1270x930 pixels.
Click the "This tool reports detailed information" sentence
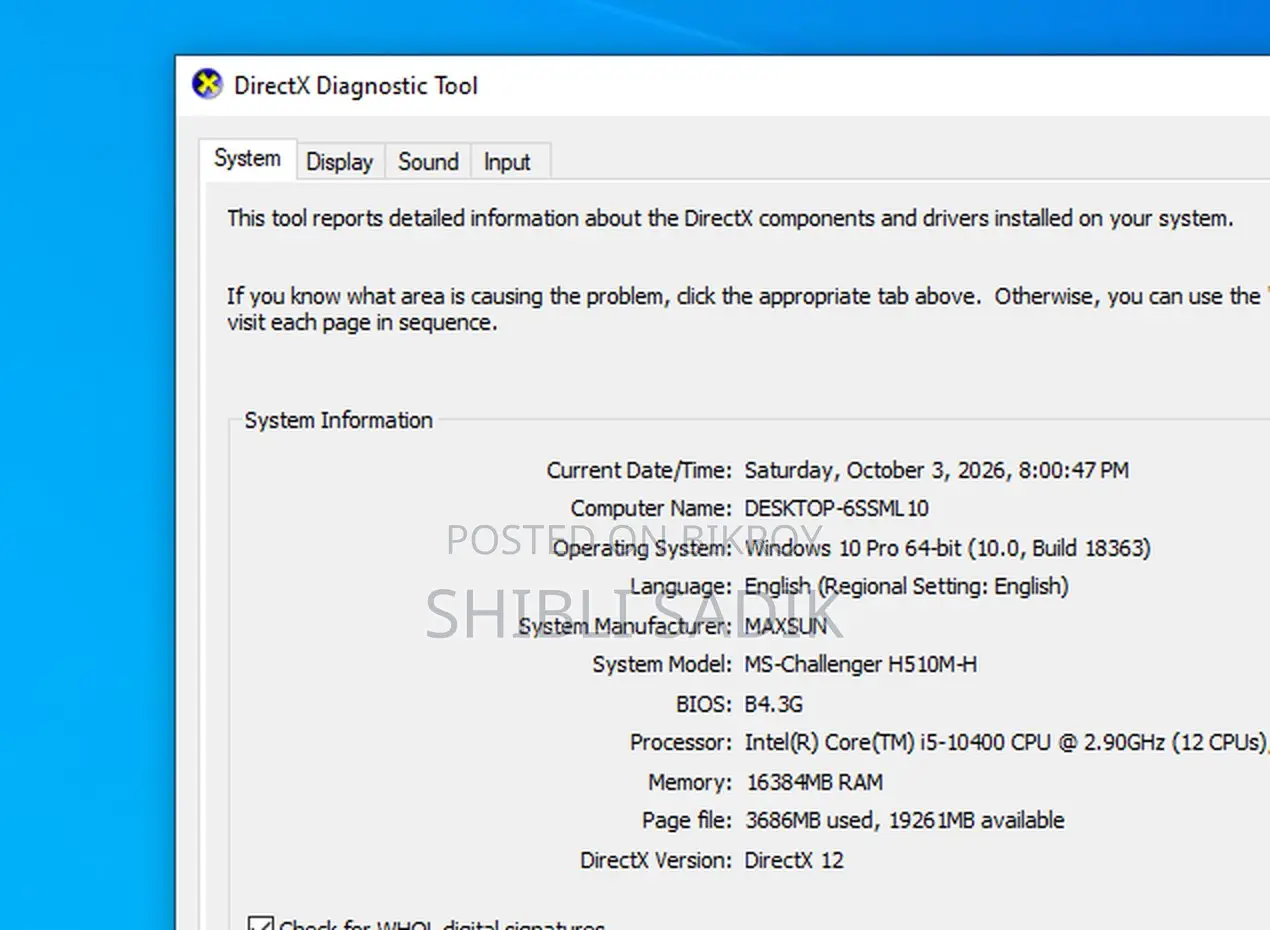click(730, 219)
